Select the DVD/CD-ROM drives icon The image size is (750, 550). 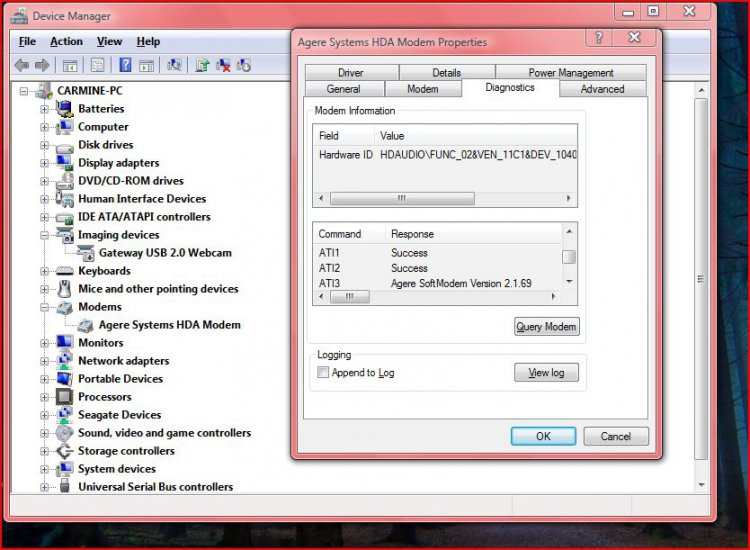coord(64,181)
